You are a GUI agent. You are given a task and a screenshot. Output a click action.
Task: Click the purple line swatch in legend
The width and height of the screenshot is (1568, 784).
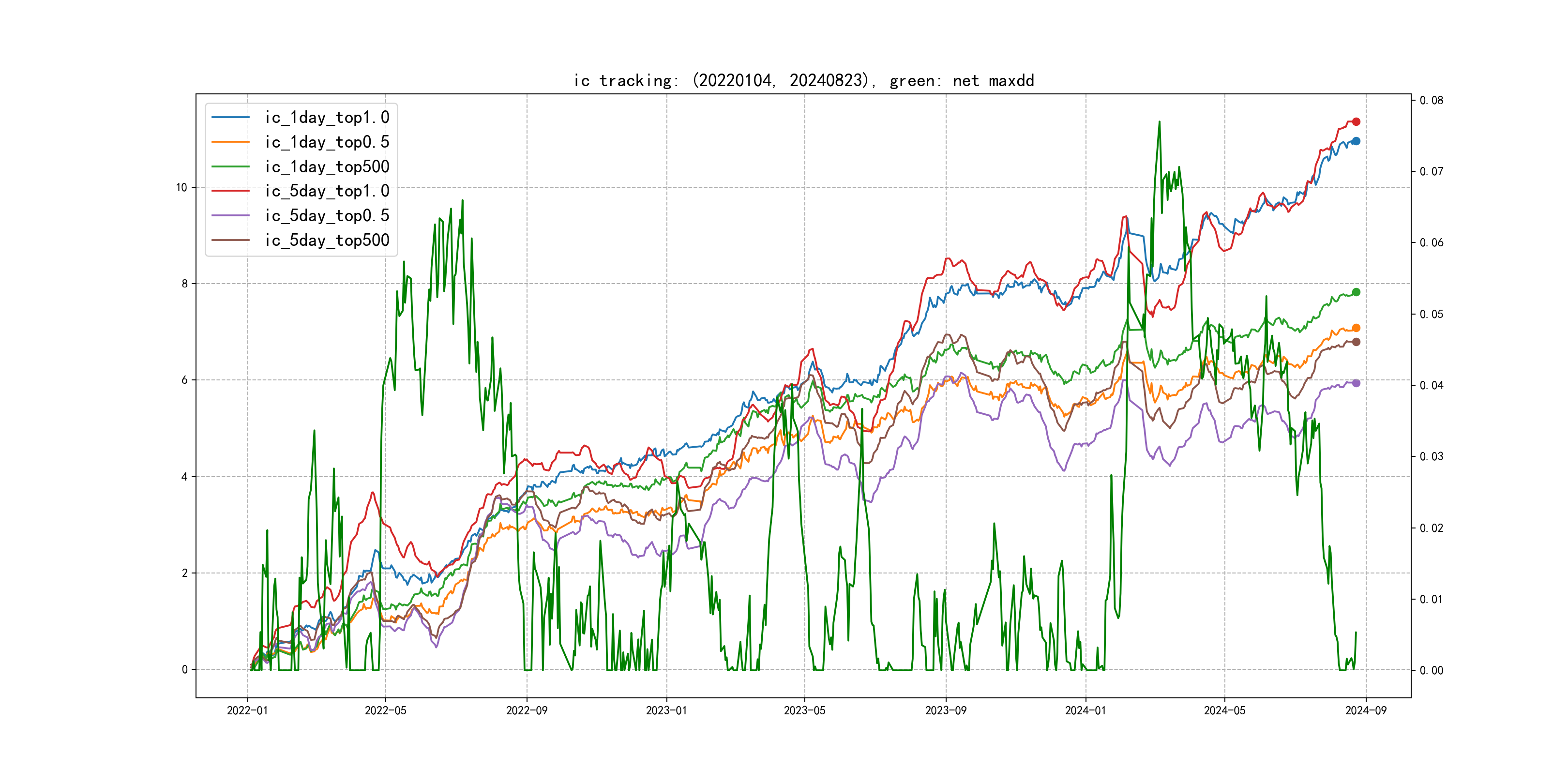point(230,215)
